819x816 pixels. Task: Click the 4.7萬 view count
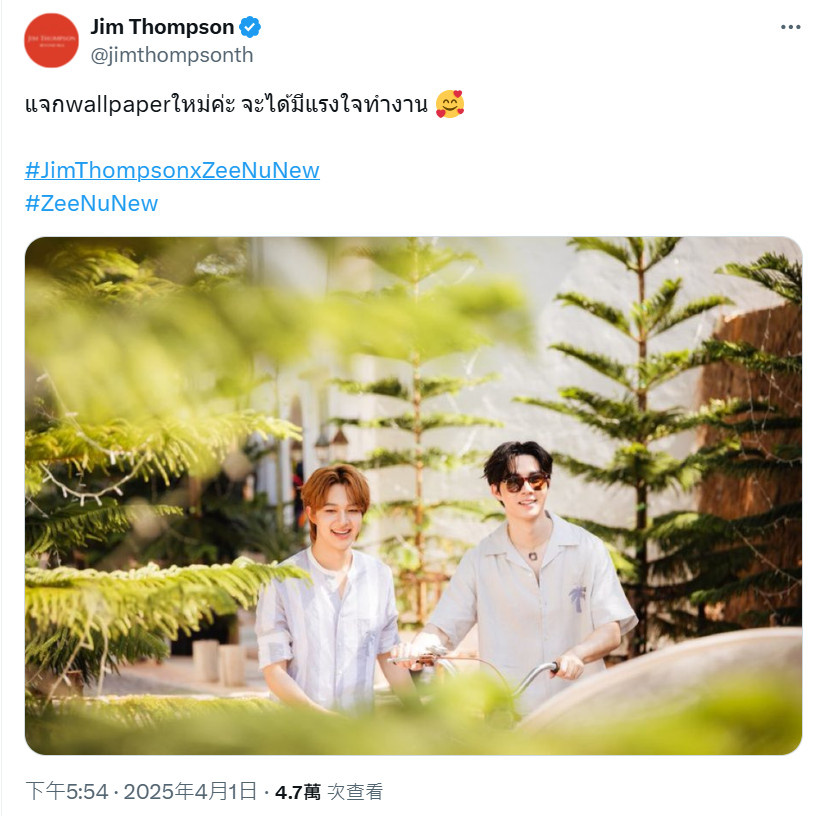coord(298,792)
